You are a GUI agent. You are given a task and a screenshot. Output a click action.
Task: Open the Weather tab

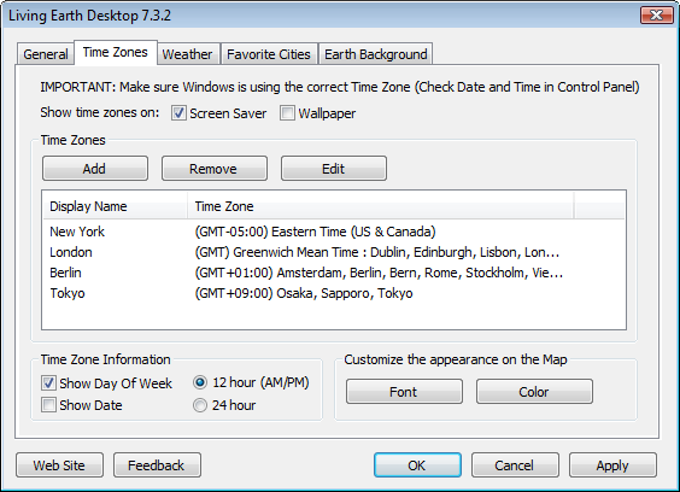[187, 54]
